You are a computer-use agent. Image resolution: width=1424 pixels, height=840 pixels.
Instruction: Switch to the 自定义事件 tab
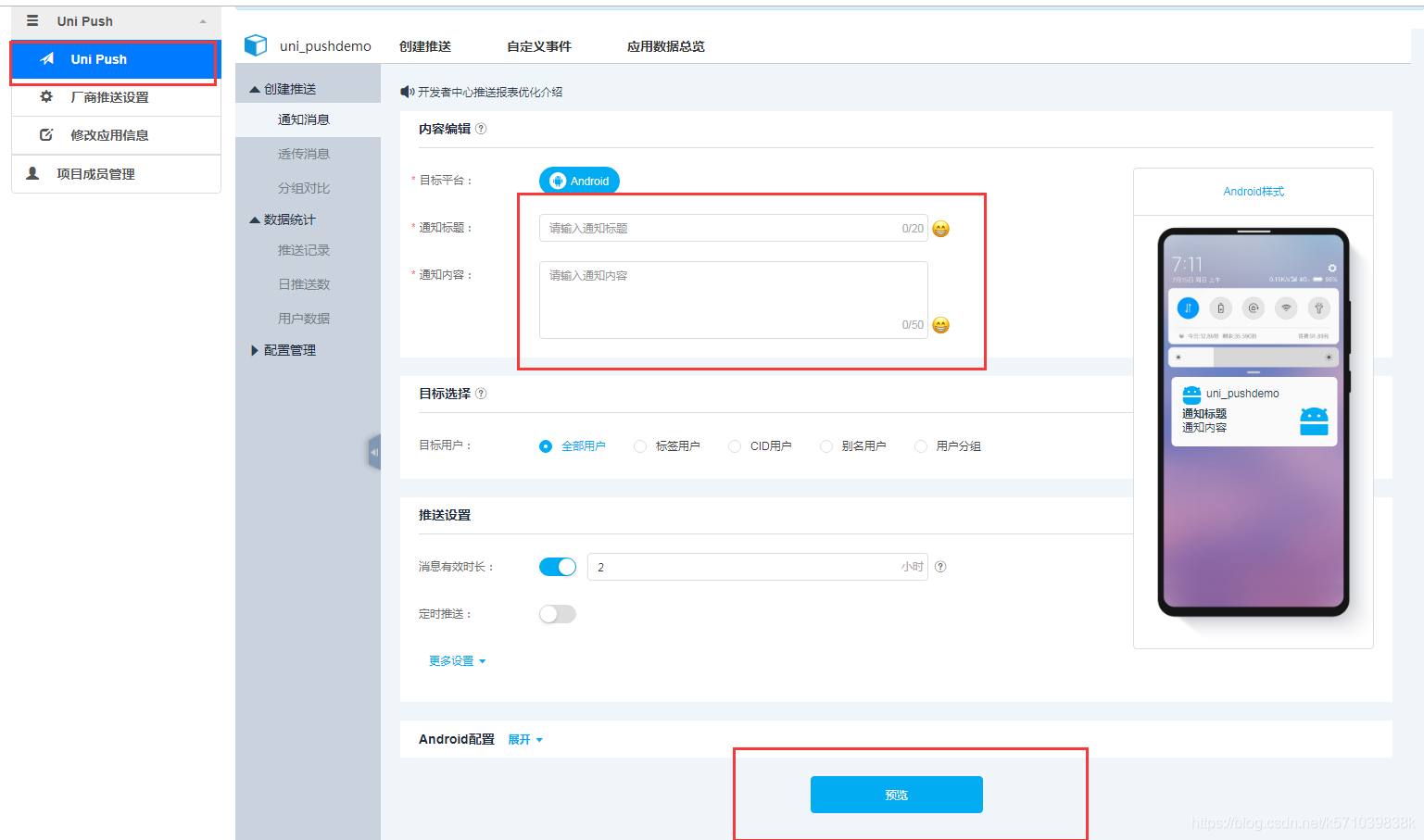tap(539, 45)
